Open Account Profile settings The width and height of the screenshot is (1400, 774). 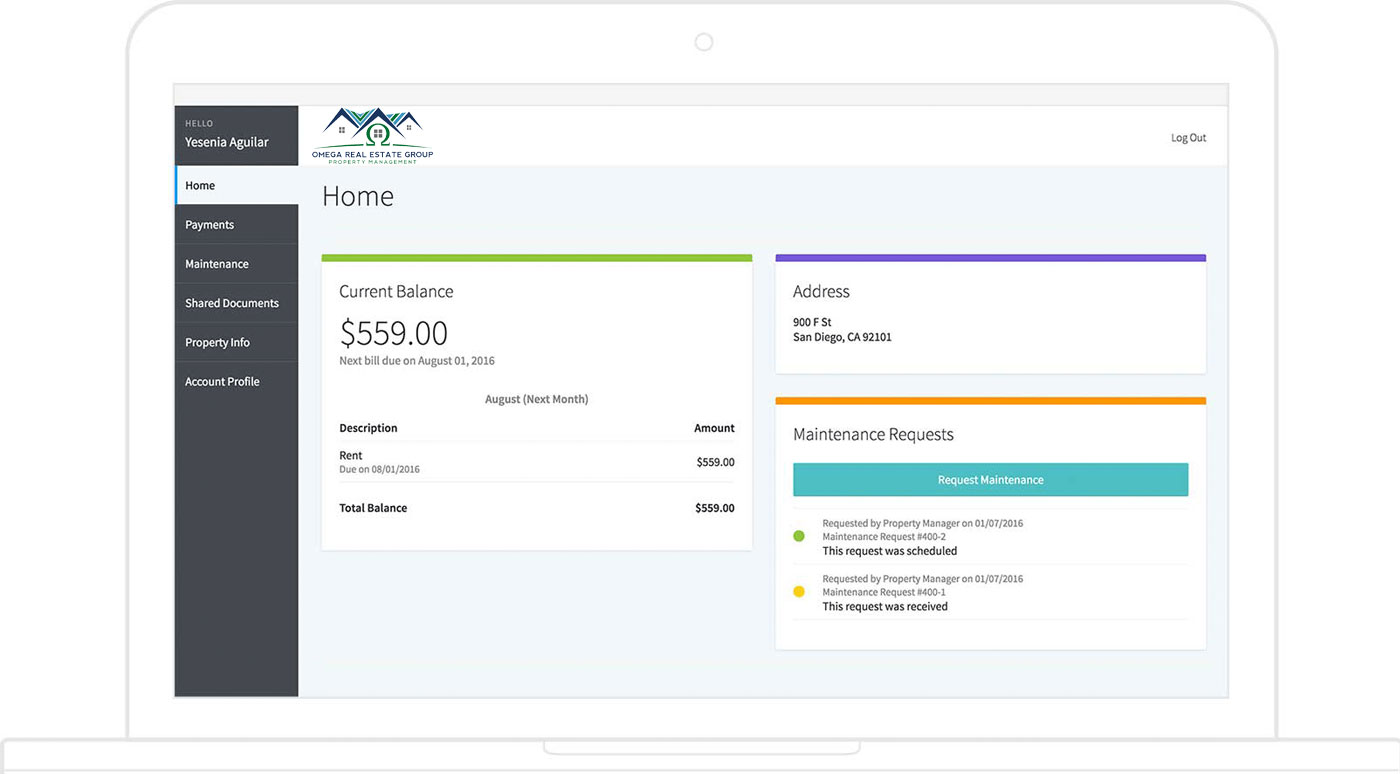pos(237,381)
